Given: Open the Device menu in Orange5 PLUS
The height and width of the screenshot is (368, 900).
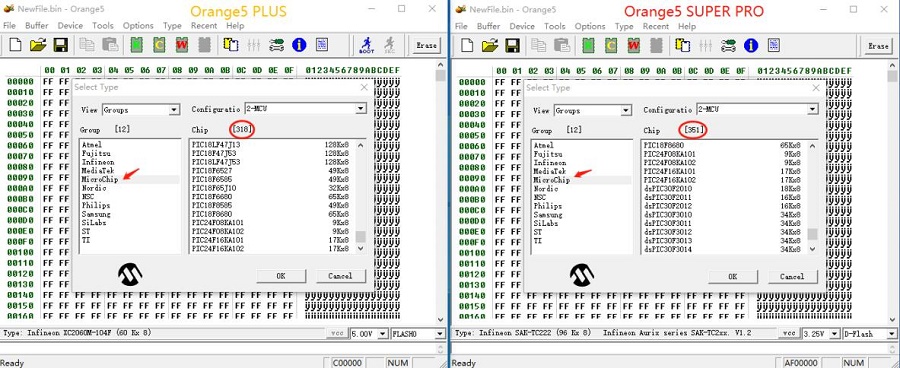Looking at the screenshot, I should tap(70, 26).
